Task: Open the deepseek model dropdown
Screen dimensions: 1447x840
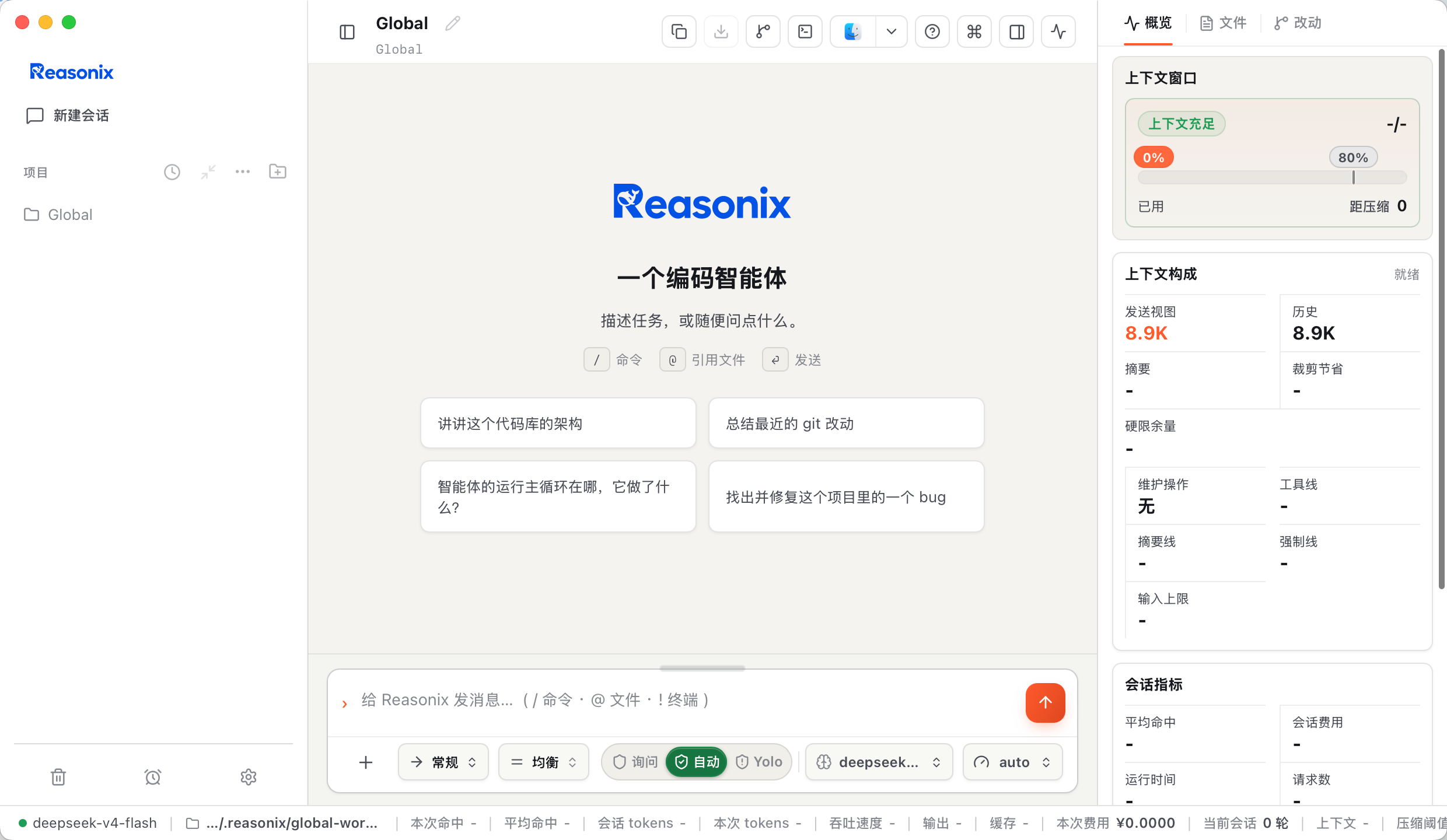Action: coord(879,762)
